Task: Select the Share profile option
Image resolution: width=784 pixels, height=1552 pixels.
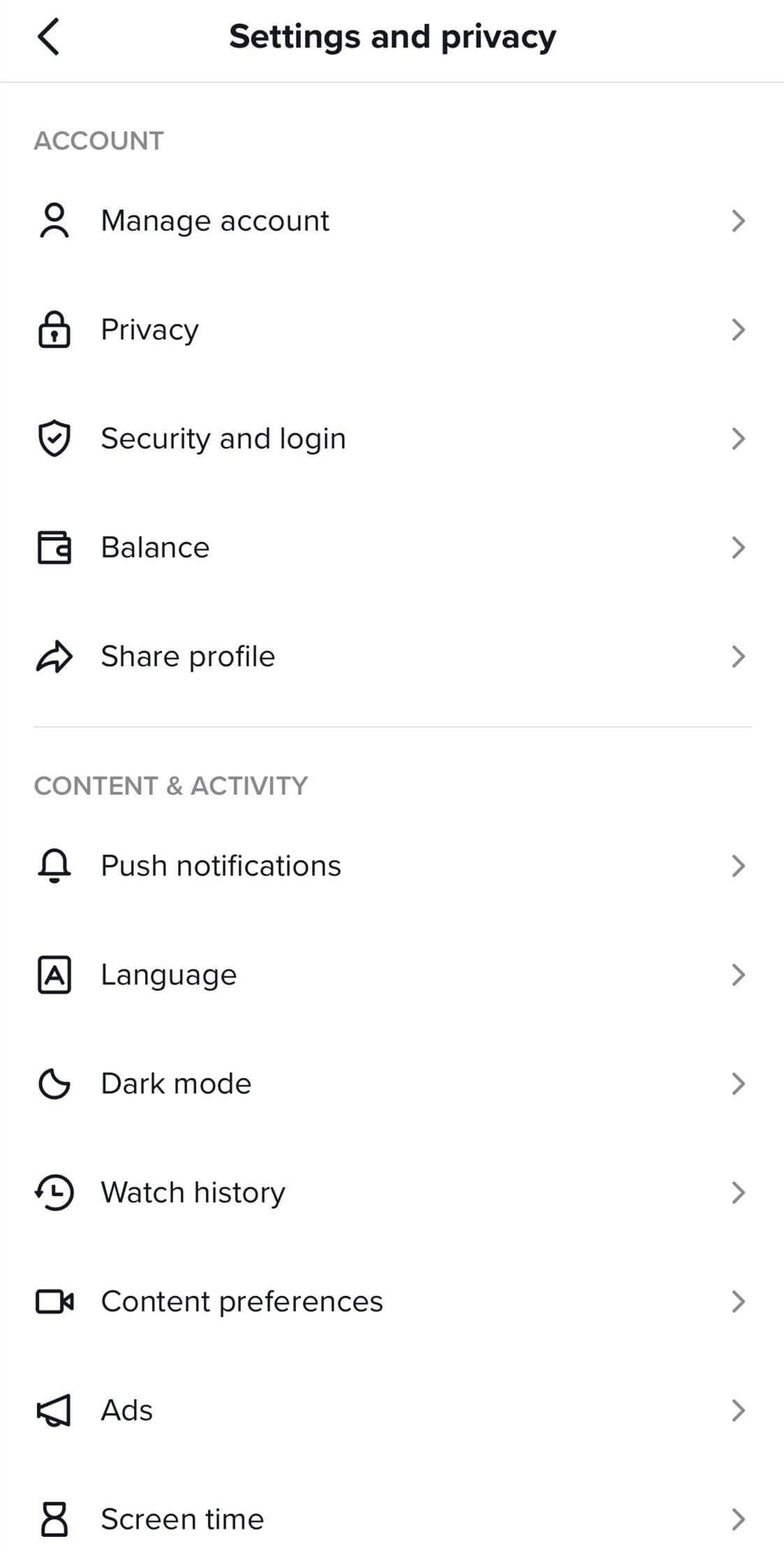Action: click(x=392, y=656)
